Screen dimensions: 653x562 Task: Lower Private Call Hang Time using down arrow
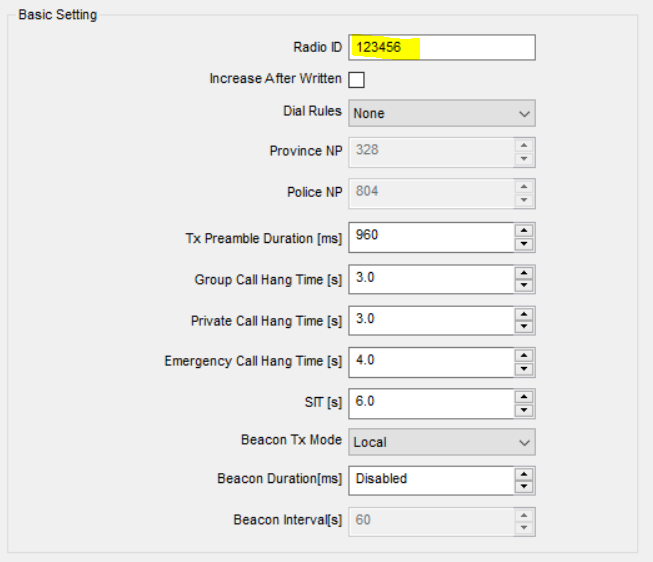click(x=524, y=327)
